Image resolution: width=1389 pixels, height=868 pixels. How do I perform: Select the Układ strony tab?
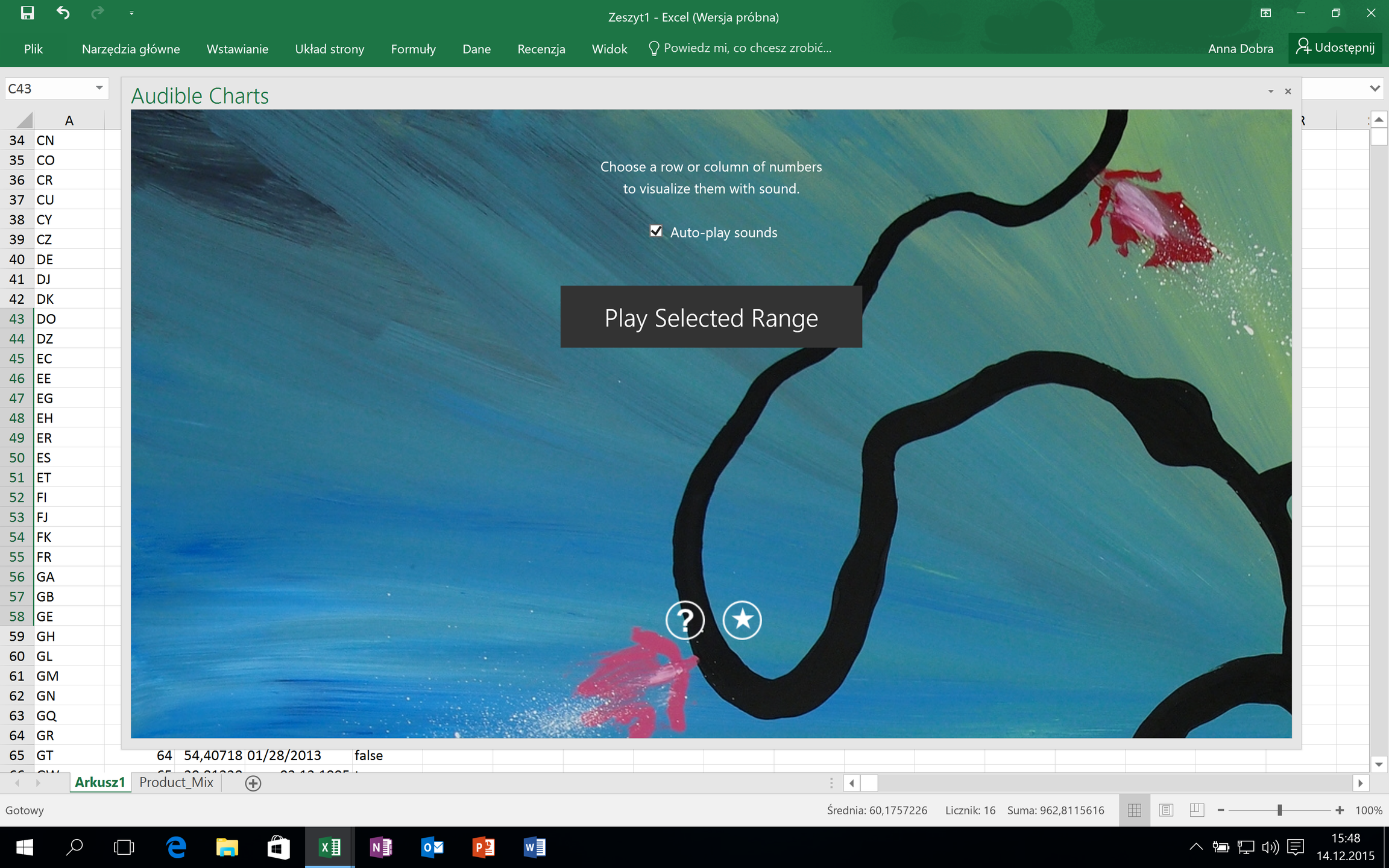[330, 49]
